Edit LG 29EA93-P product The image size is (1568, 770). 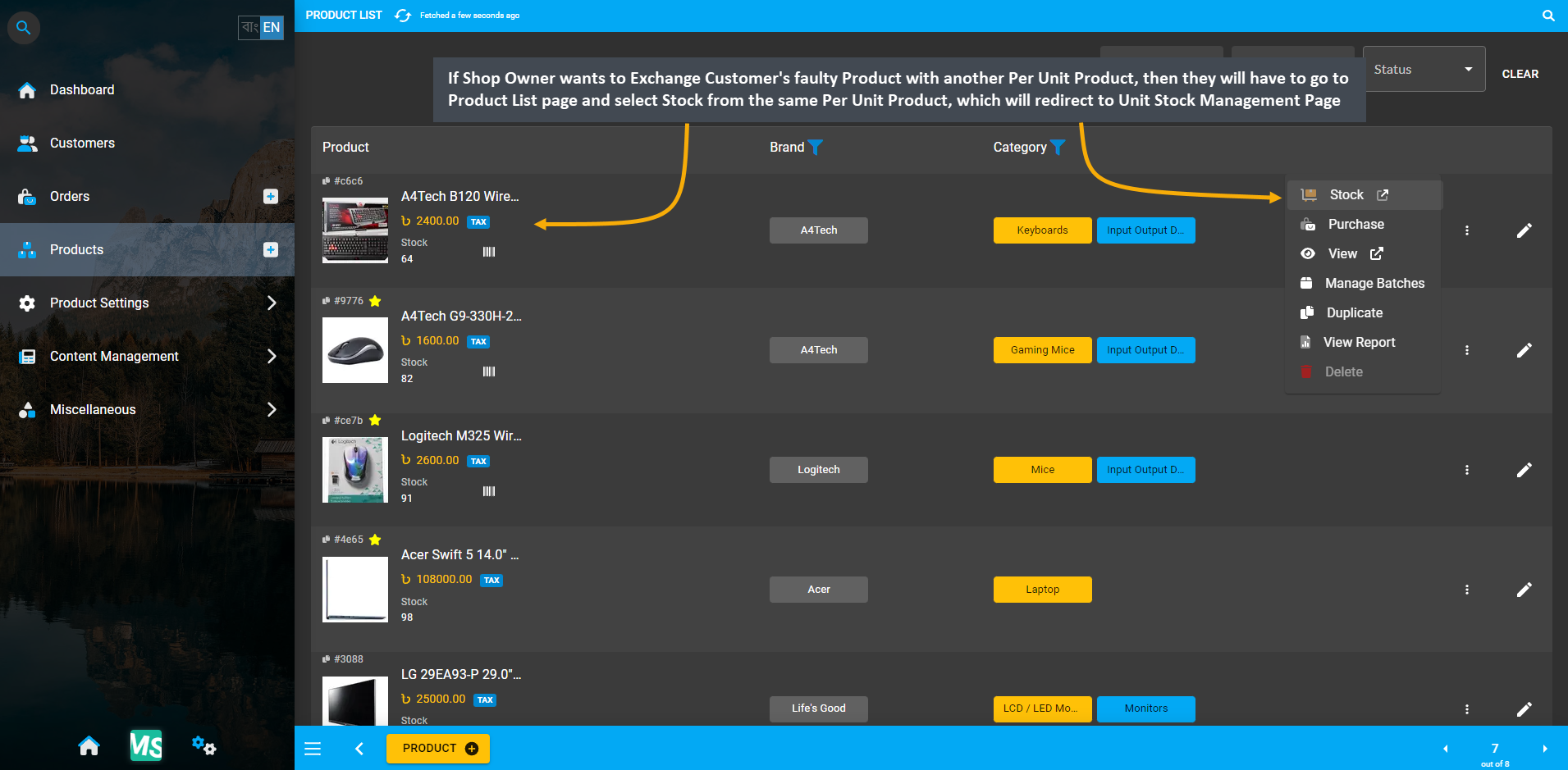pyautogui.click(x=1525, y=709)
